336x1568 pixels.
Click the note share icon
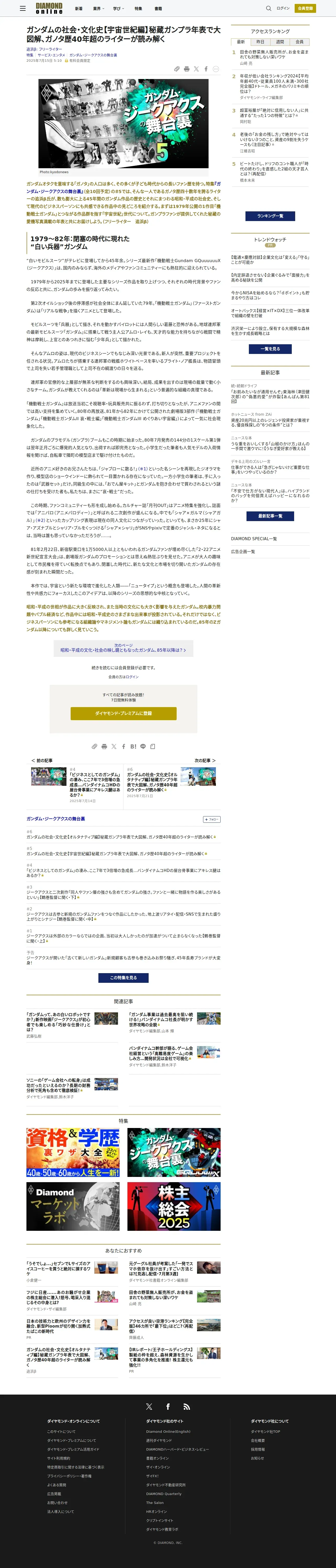pos(153,746)
